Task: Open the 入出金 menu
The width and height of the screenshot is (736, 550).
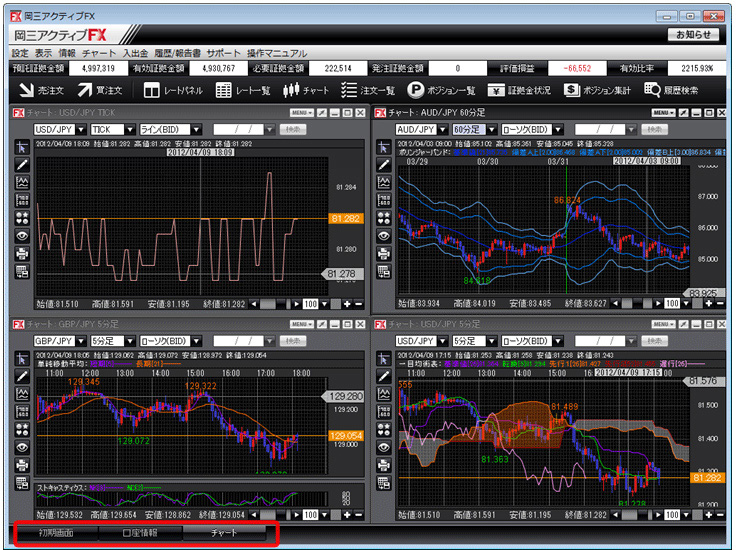Action: pos(136,53)
